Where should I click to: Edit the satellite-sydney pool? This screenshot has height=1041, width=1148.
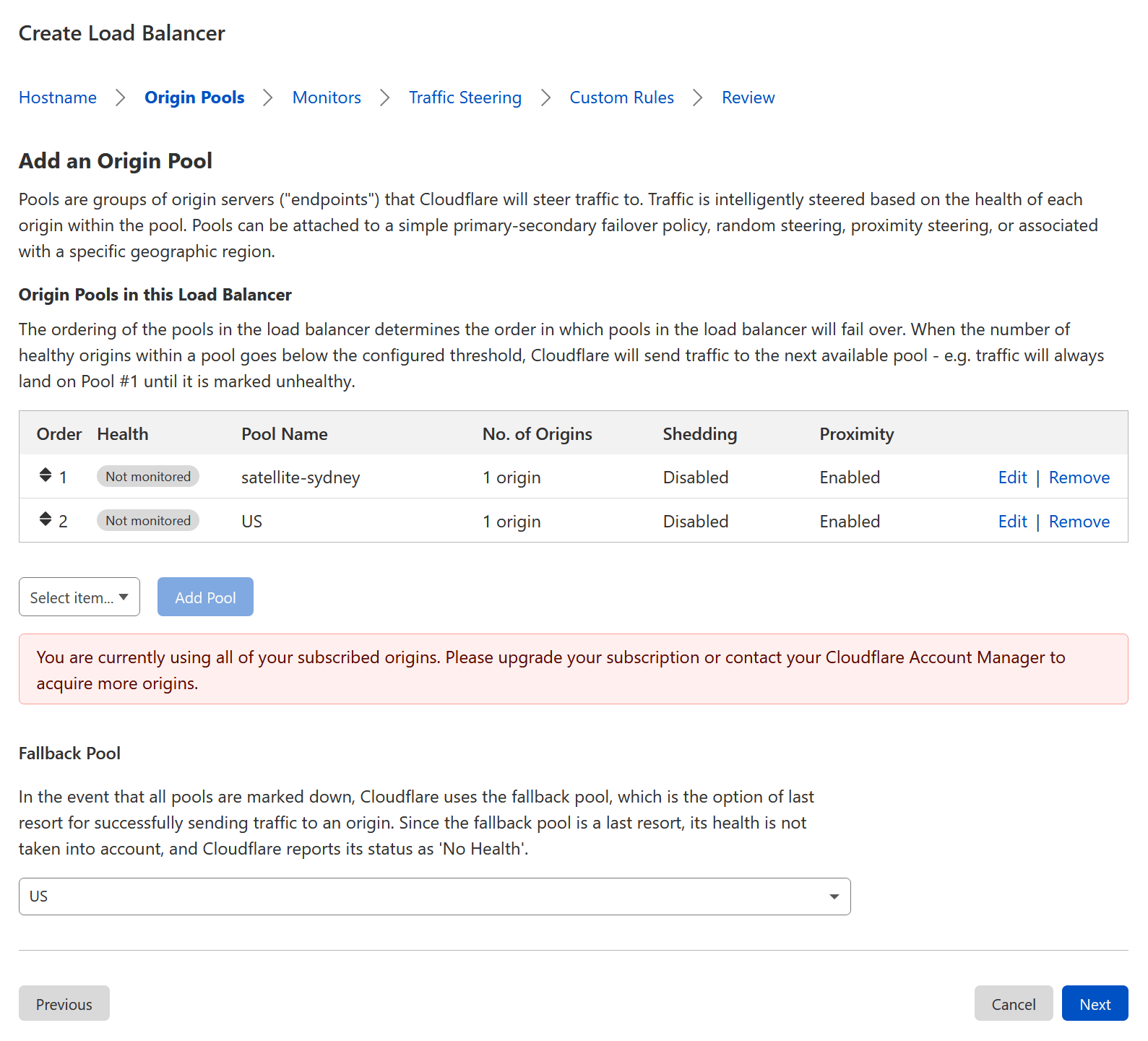(x=1012, y=478)
